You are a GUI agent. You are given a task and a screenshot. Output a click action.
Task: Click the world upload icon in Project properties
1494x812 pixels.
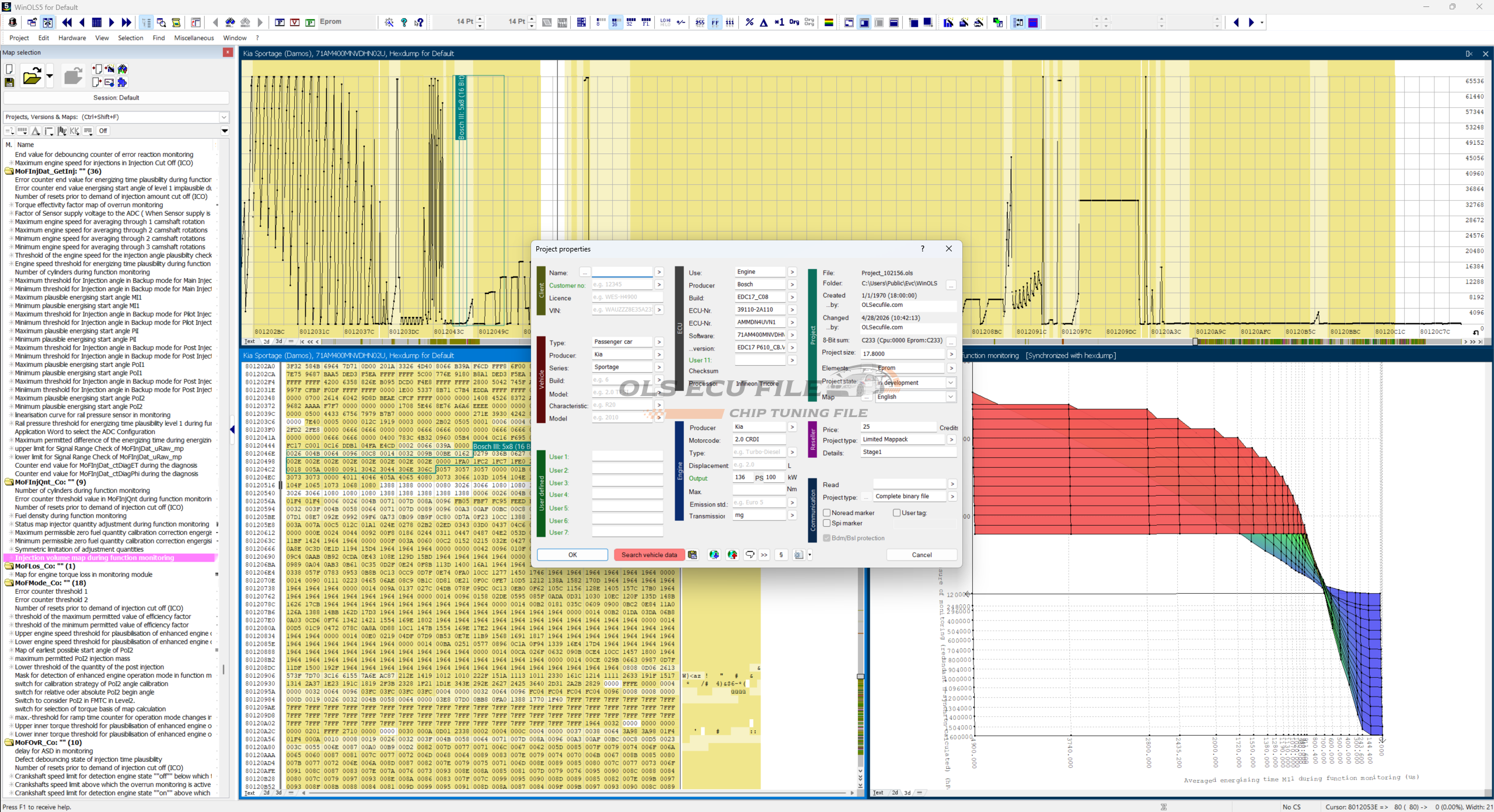(x=732, y=555)
